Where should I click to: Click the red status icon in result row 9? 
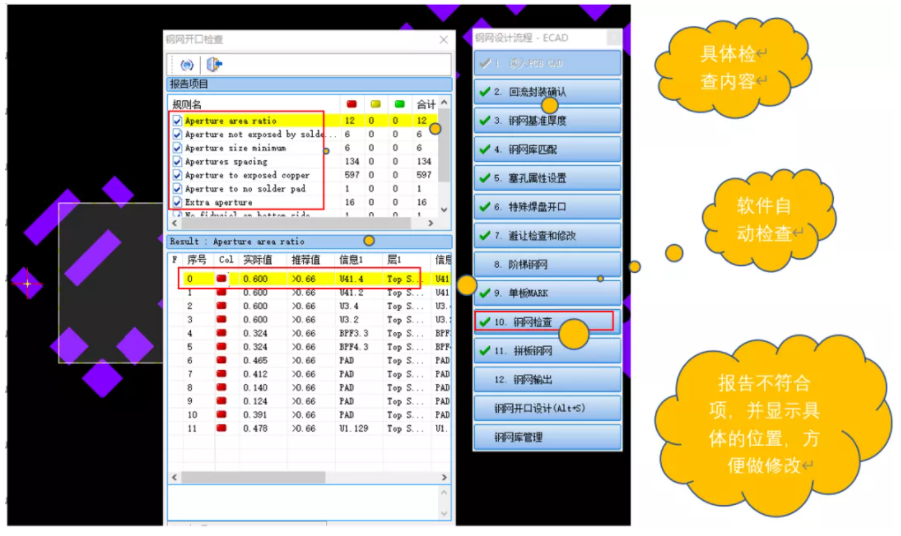221,401
